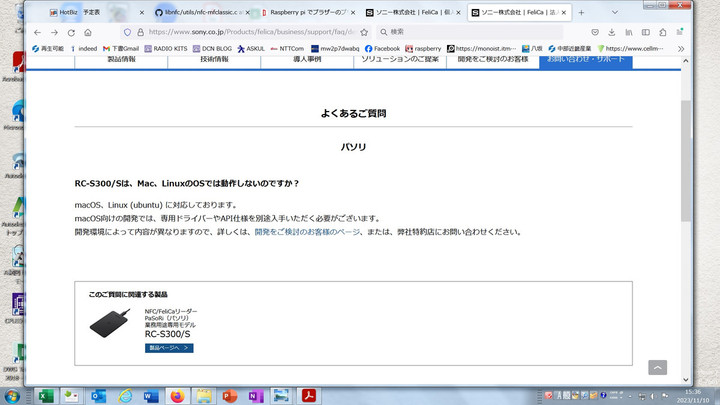The width and height of the screenshot is (720, 405).
Task: Switch to the libnfc nfc-mfclassic GitHub tab
Action: click(202, 12)
